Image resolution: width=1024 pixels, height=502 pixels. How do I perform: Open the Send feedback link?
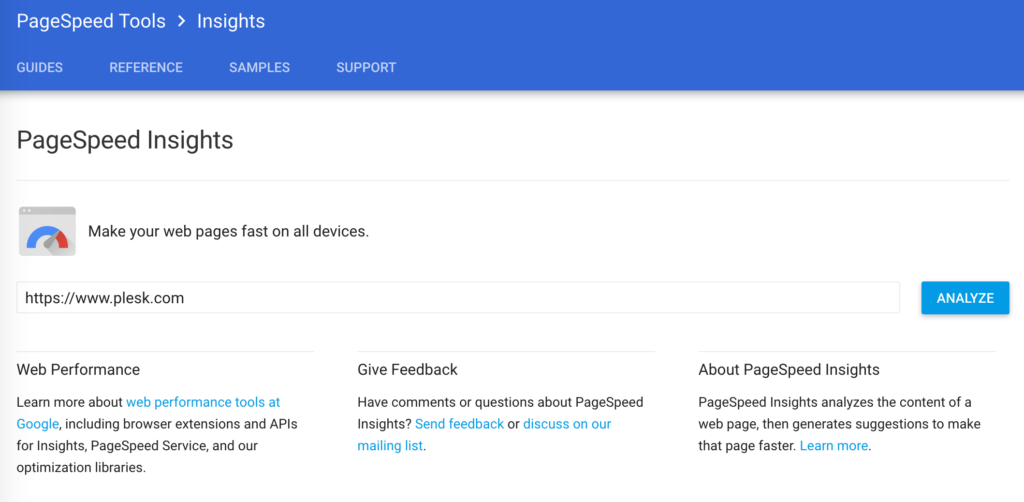(x=460, y=424)
